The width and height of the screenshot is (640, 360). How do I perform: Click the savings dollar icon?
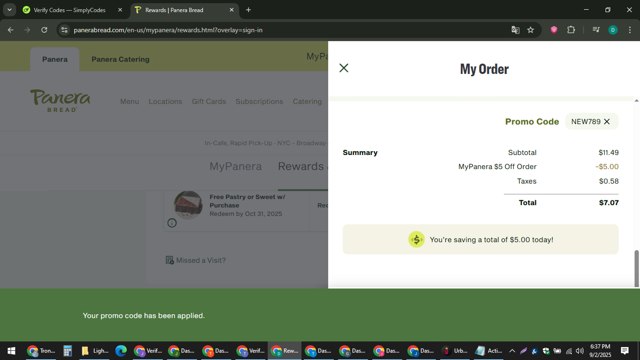click(416, 240)
